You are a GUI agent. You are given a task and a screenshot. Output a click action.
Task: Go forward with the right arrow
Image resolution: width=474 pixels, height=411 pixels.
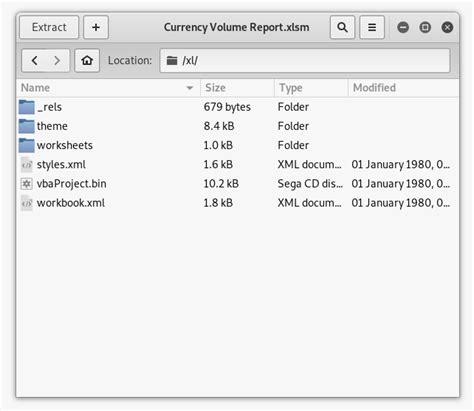pyautogui.click(x=57, y=60)
